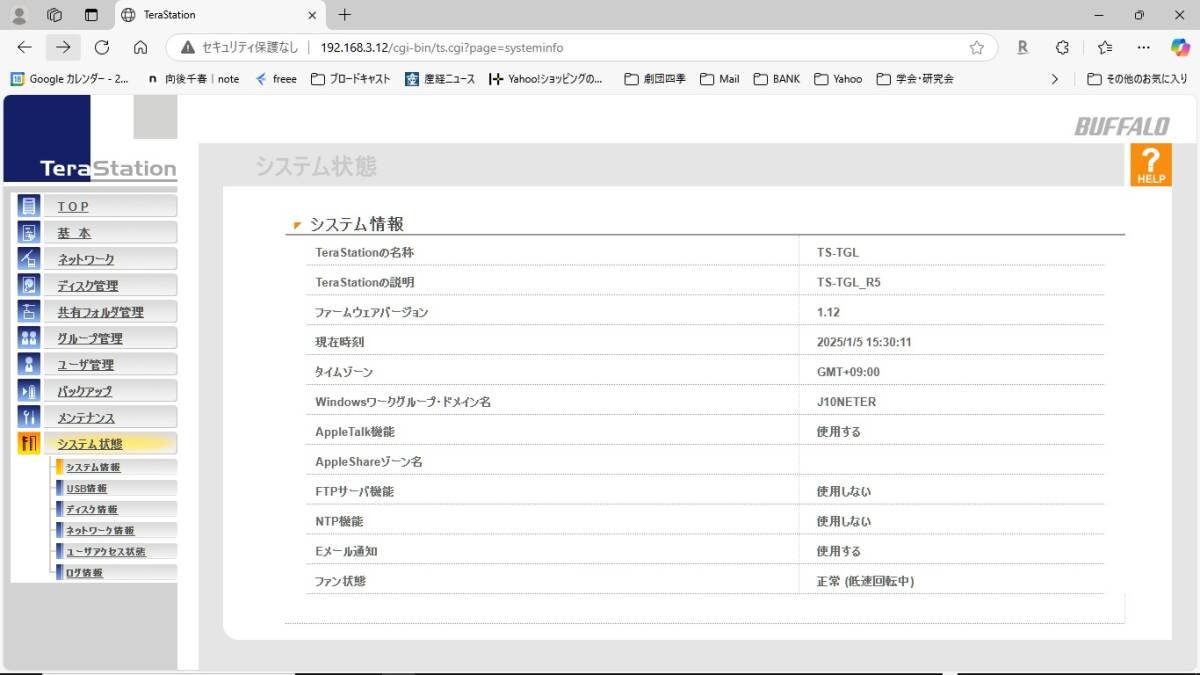
Task: Click the workgroup value J10NETER
Action: pyautogui.click(x=846, y=402)
